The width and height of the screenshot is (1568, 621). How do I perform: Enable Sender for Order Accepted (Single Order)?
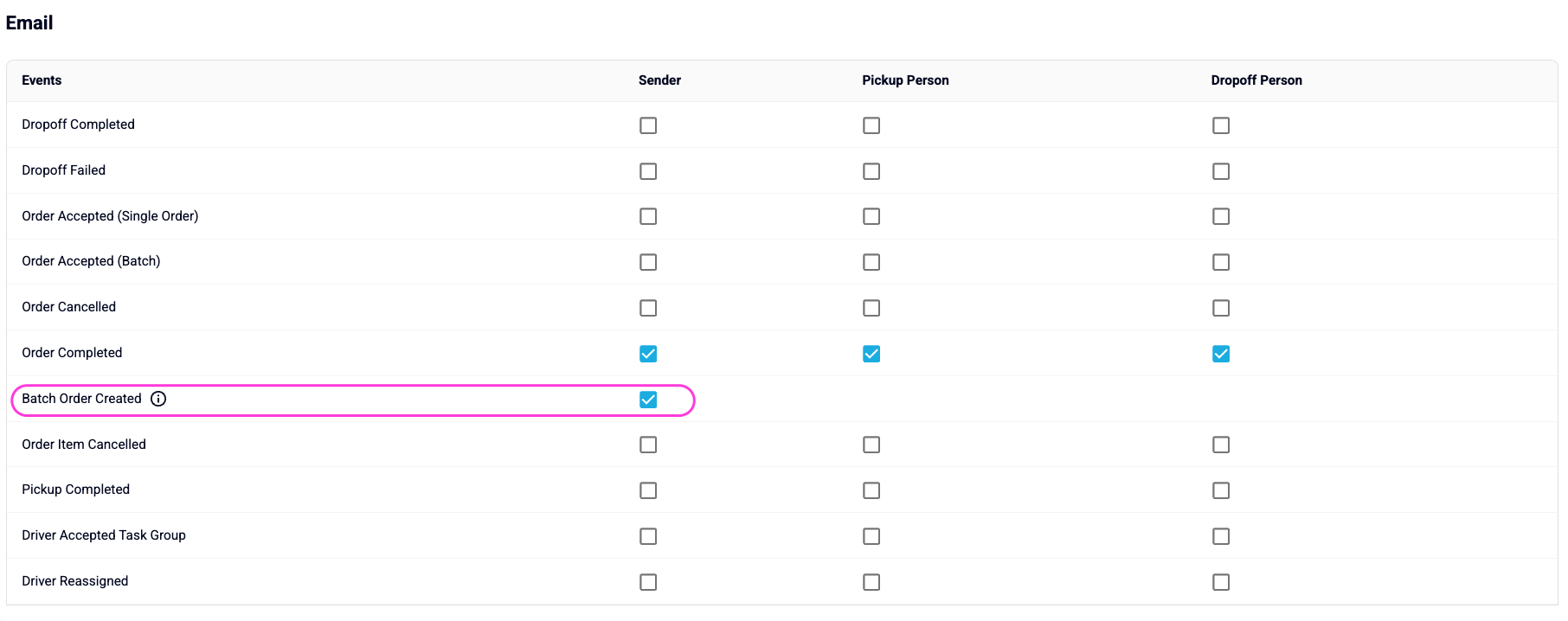point(648,216)
